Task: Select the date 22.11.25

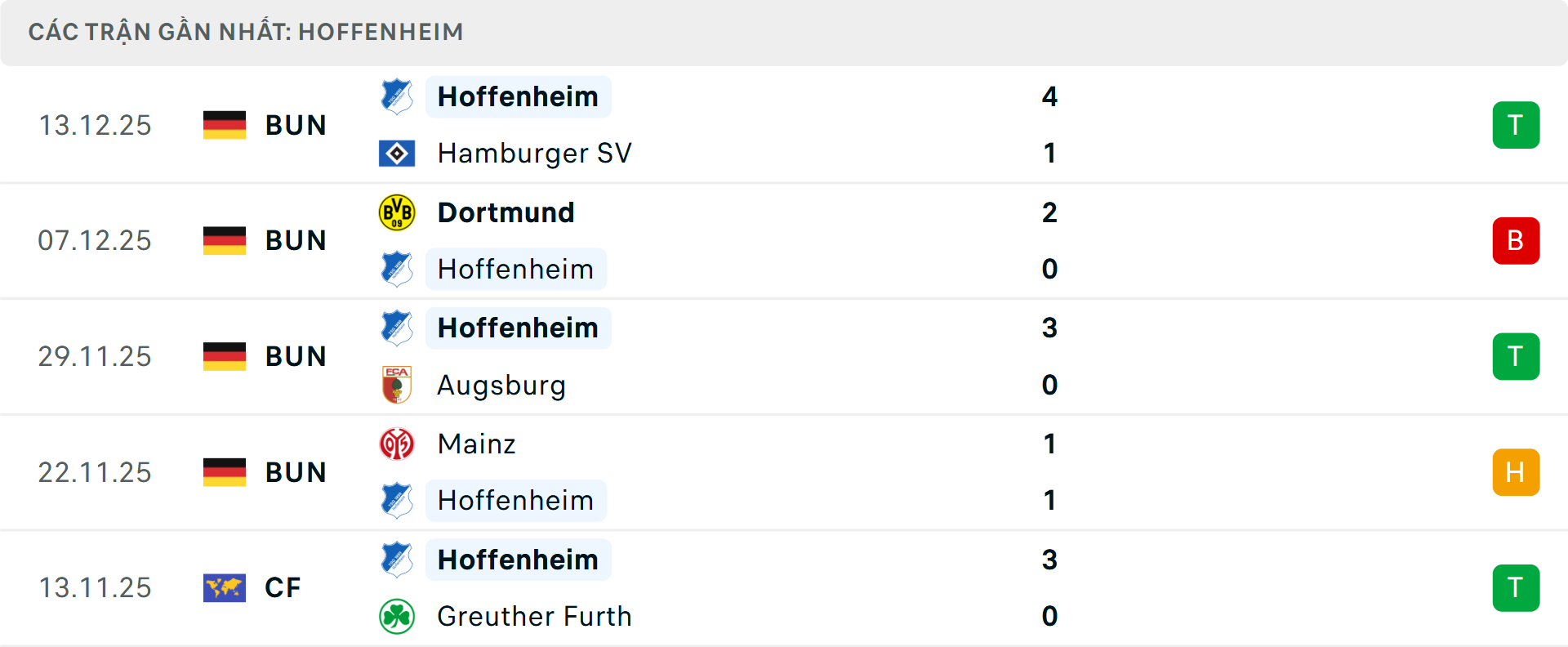Action: pos(95,472)
